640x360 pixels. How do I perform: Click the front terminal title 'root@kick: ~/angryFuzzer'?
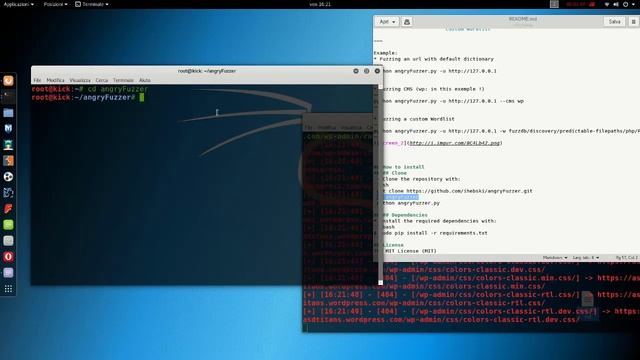pos(207,71)
